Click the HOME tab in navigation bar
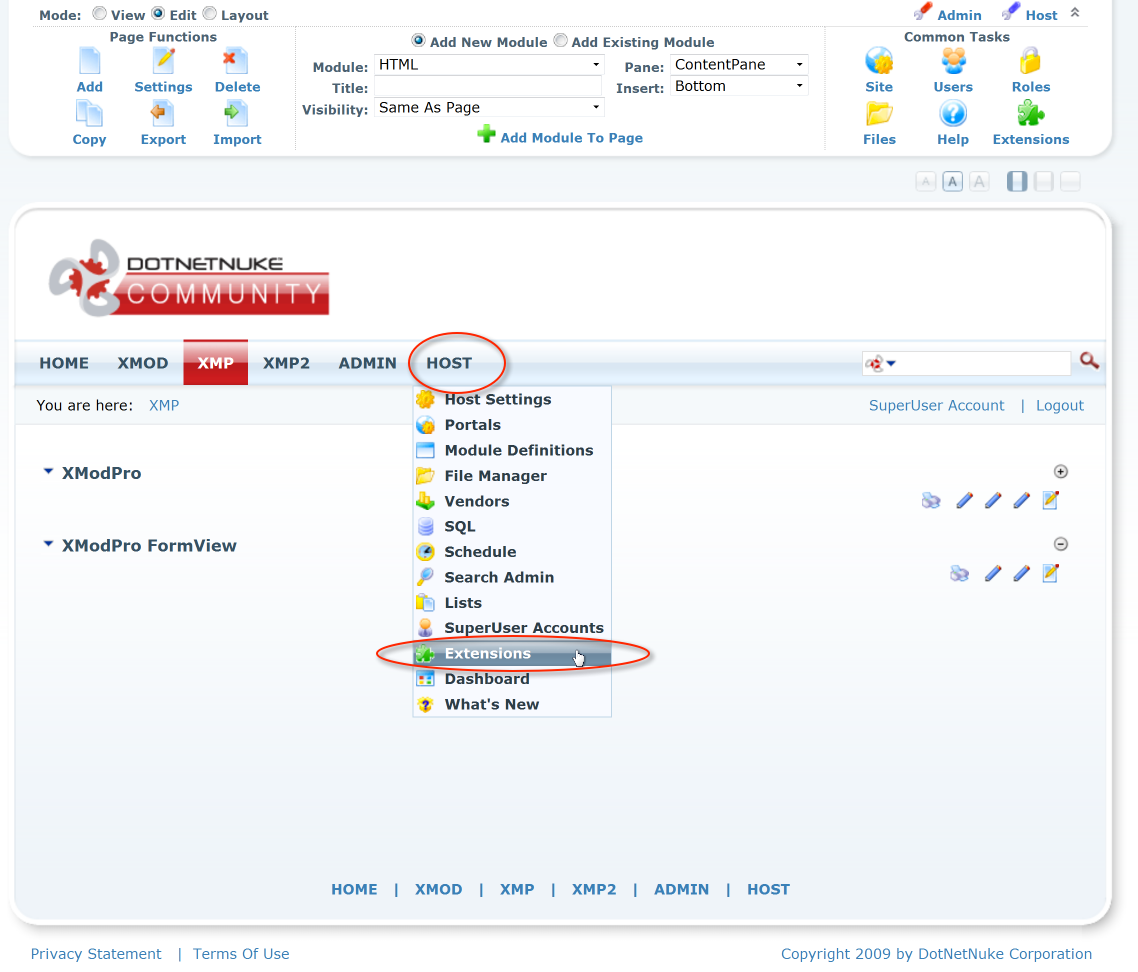 click(64, 363)
